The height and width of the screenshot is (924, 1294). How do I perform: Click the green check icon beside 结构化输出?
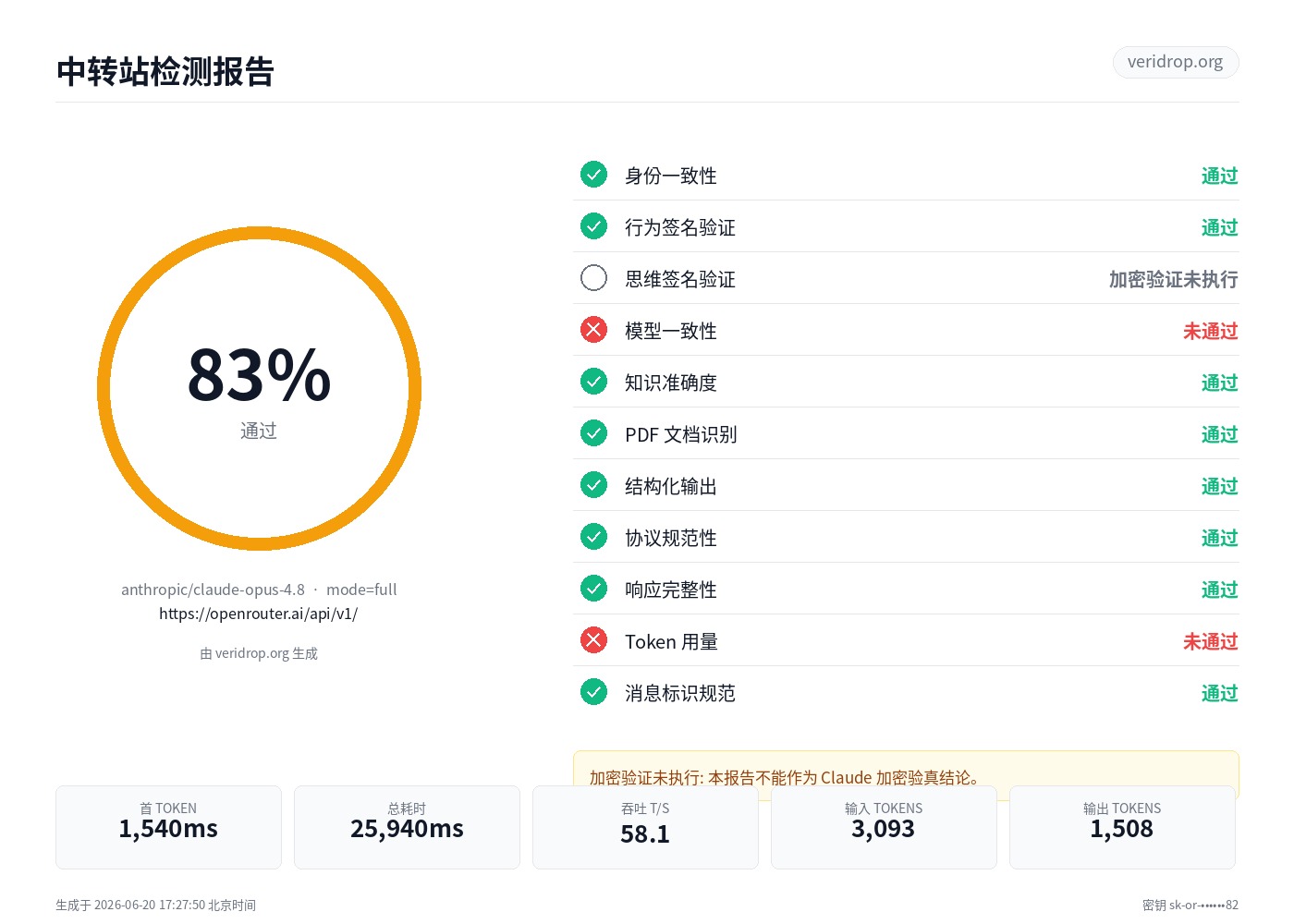point(593,485)
